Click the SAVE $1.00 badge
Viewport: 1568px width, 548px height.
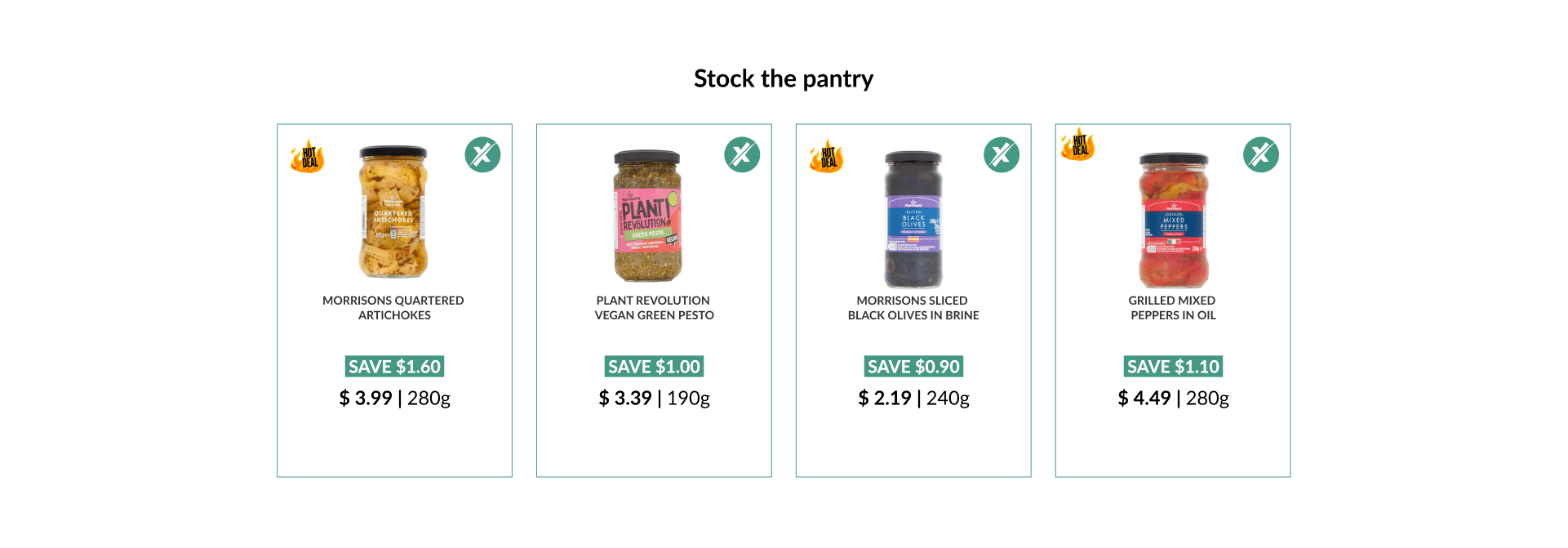tap(654, 367)
